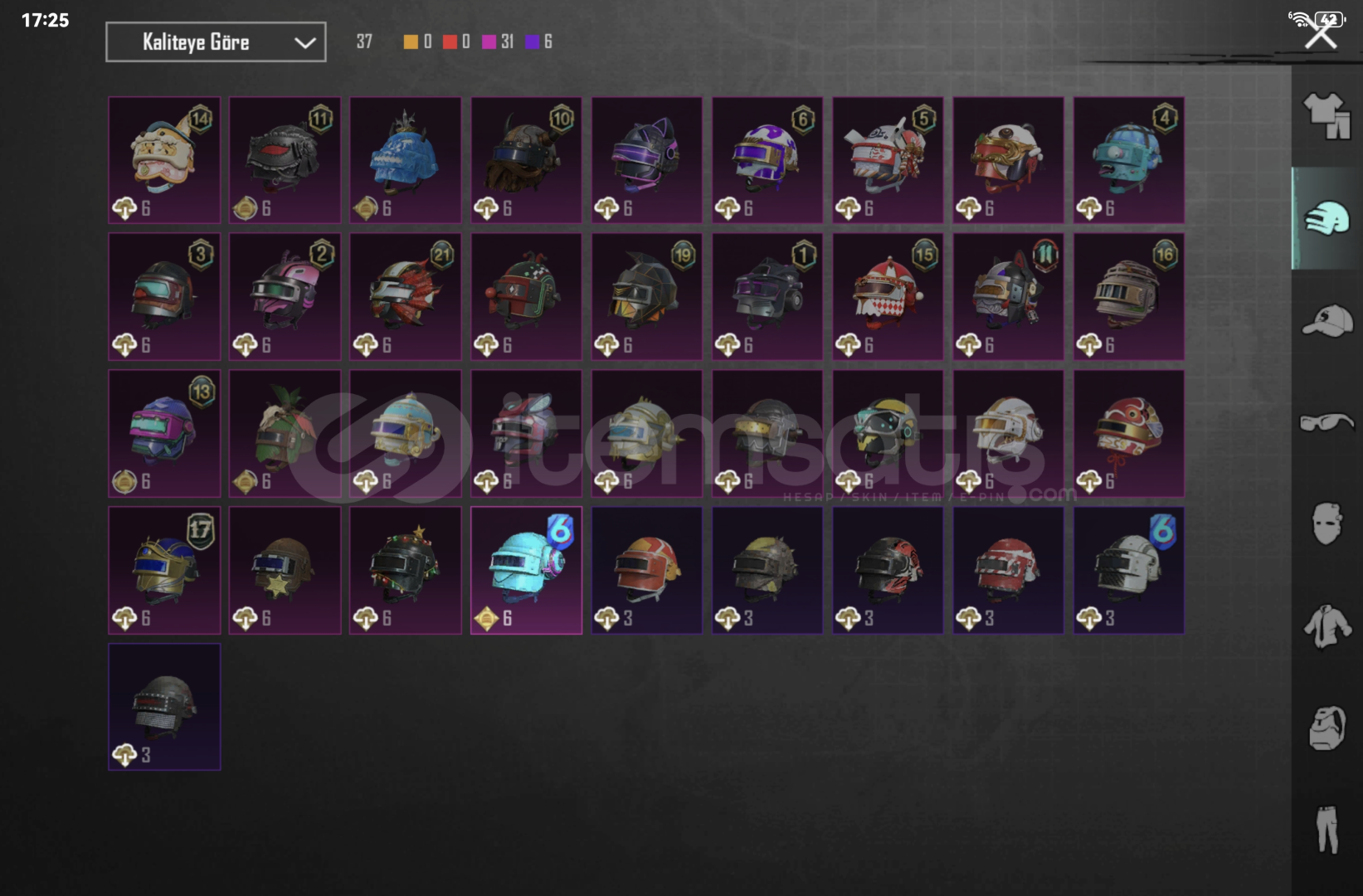Pick the light blue highlighted helmet
The height and width of the screenshot is (896, 1363).
click(x=527, y=571)
